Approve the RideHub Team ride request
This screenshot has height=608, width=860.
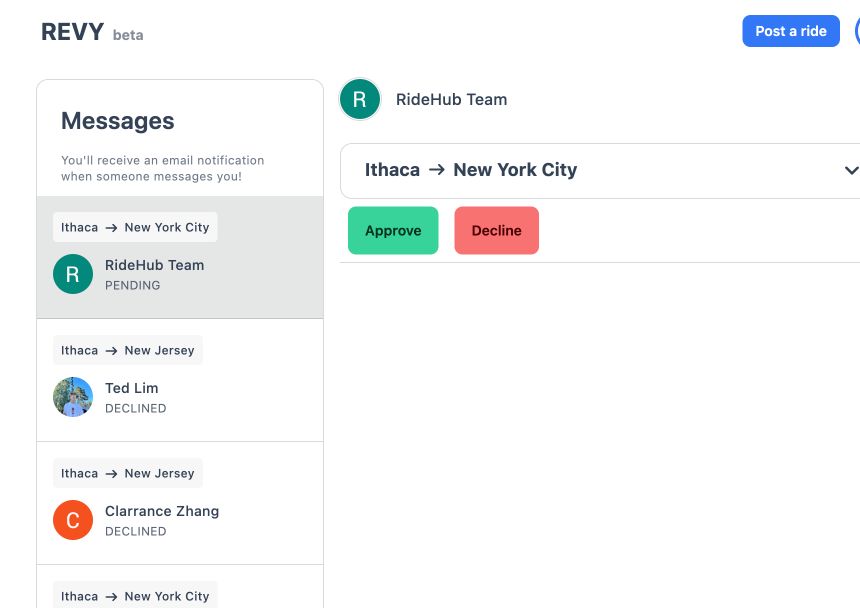(393, 230)
